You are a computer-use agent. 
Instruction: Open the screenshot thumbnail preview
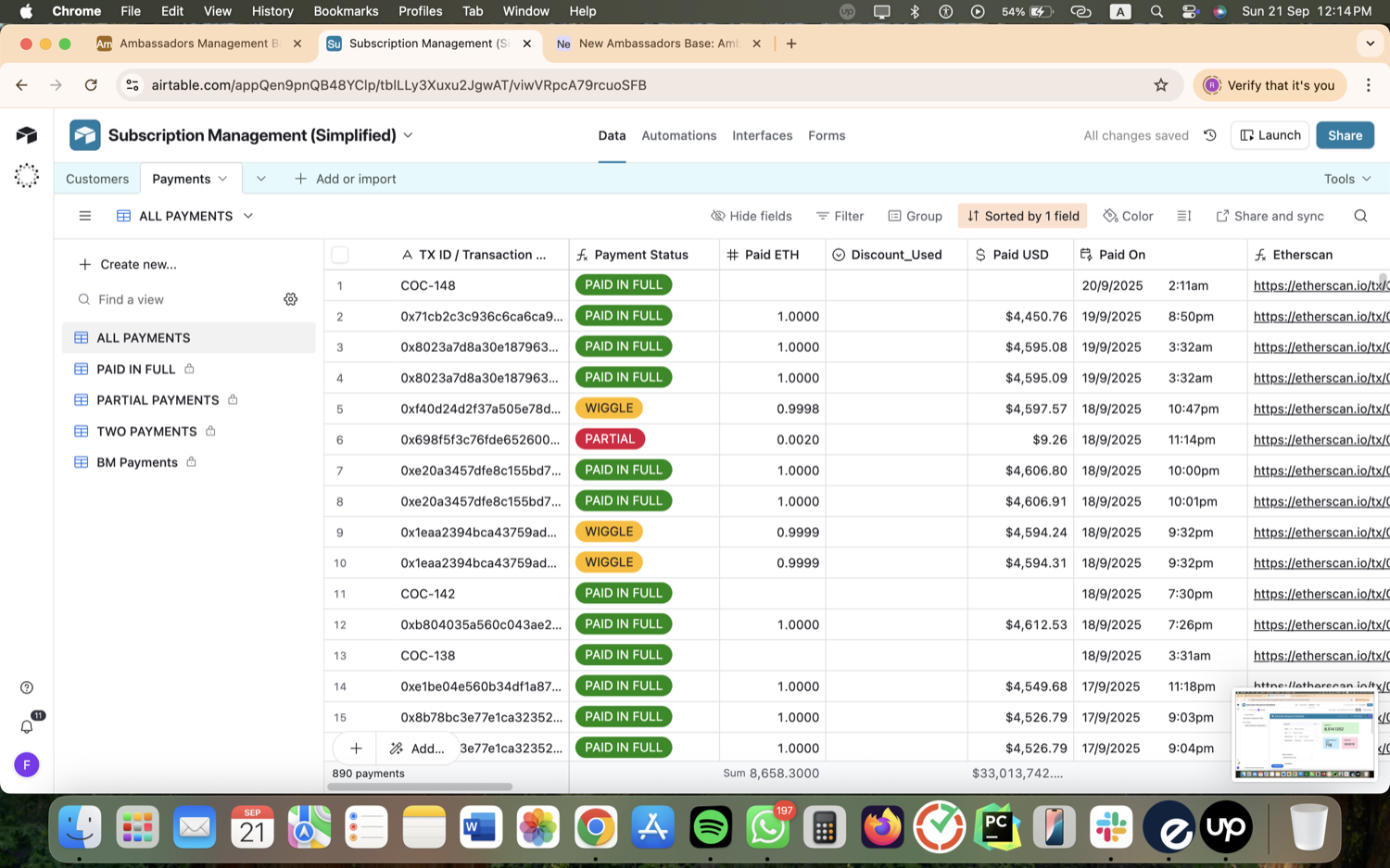[1304, 735]
